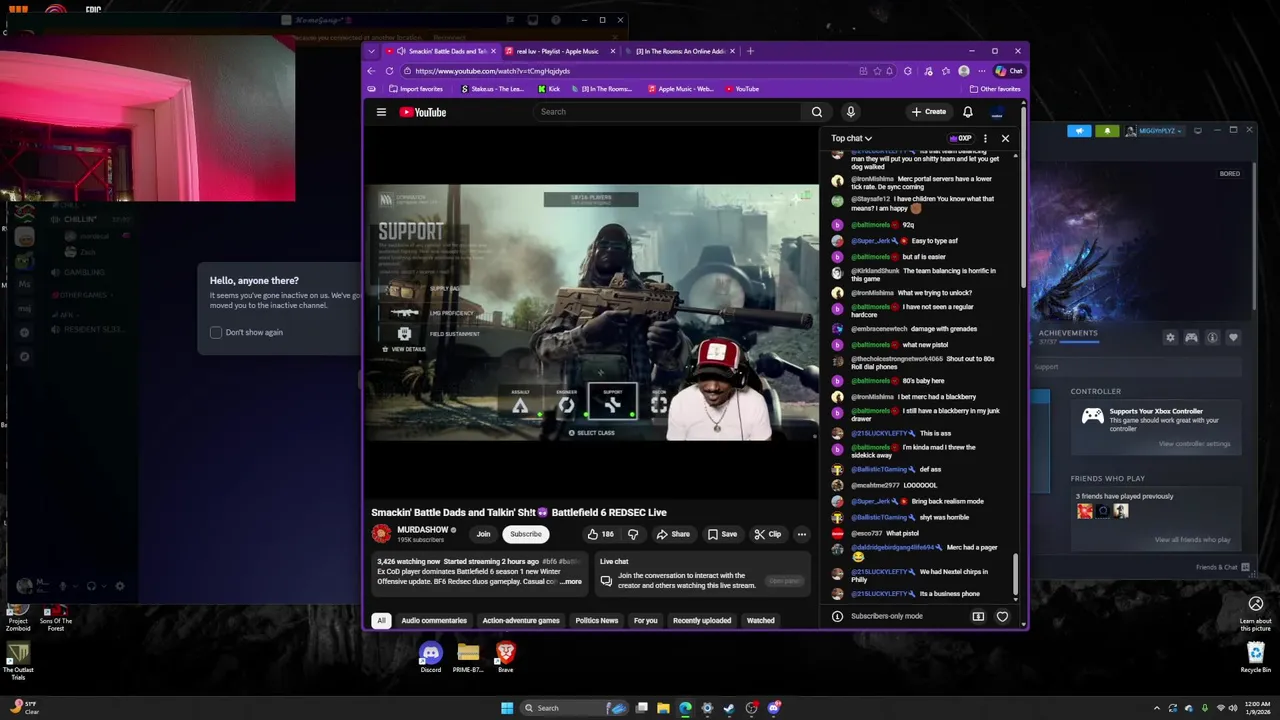Select the Recently uploaded chip
Image resolution: width=1280 pixels, height=720 pixels.
pyautogui.click(x=702, y=620)
